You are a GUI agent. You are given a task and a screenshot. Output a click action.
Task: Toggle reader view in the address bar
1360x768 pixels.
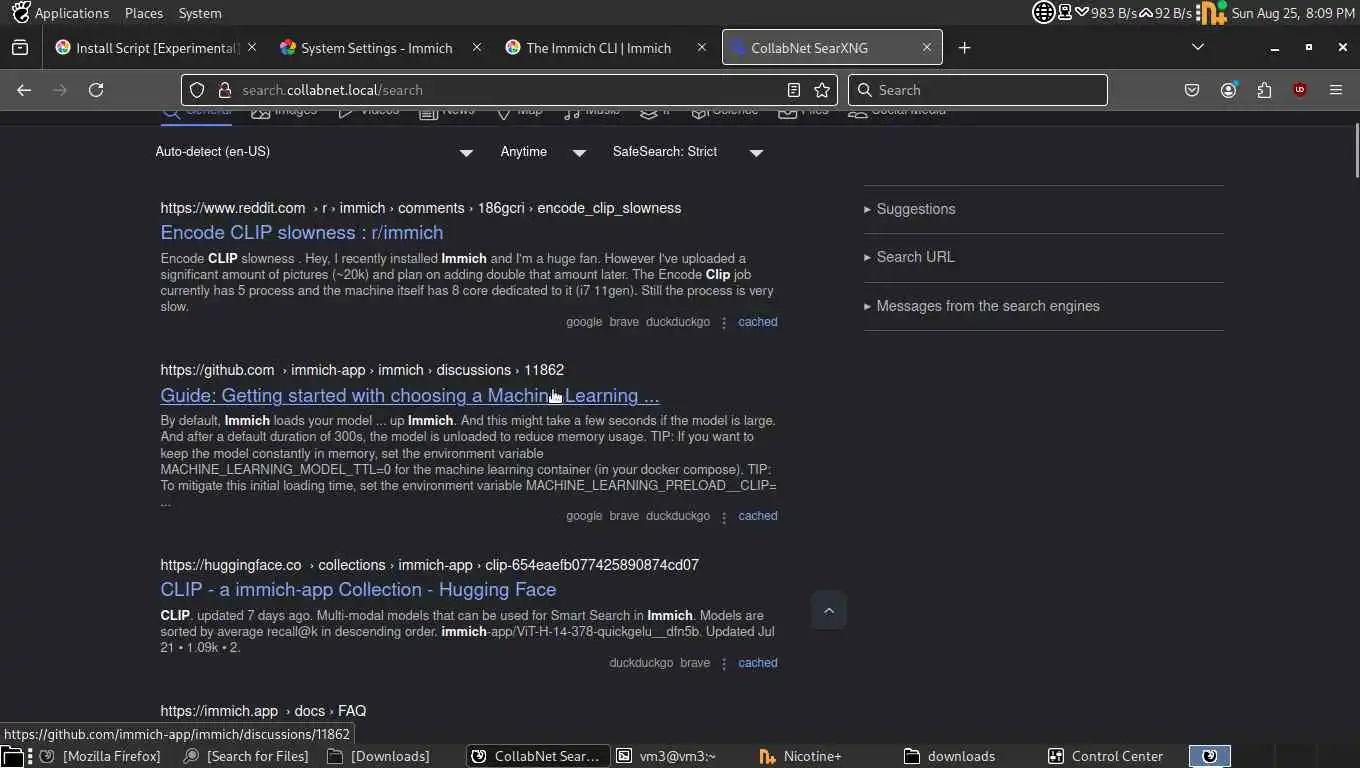click(794, 90)
